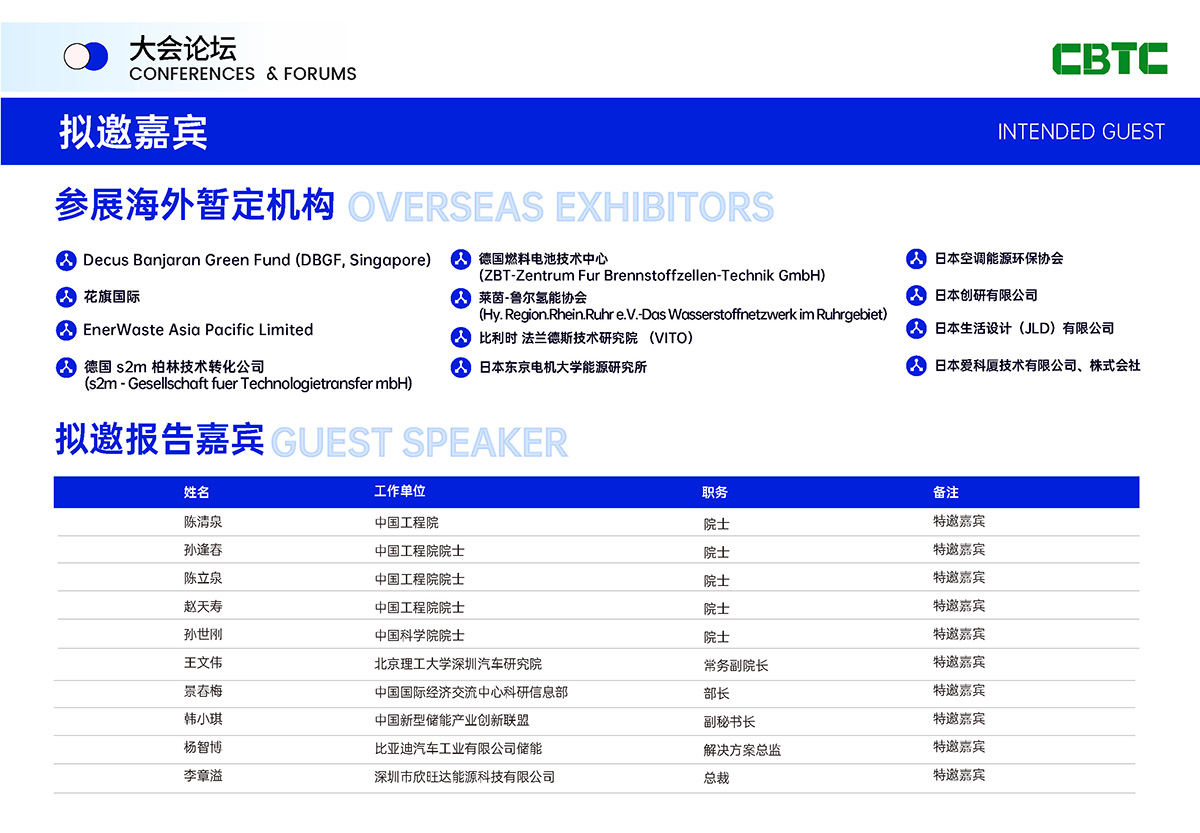
Task: Click bullet icon beside 莱茵-鲁尔氢能协会
Action: 460,298
